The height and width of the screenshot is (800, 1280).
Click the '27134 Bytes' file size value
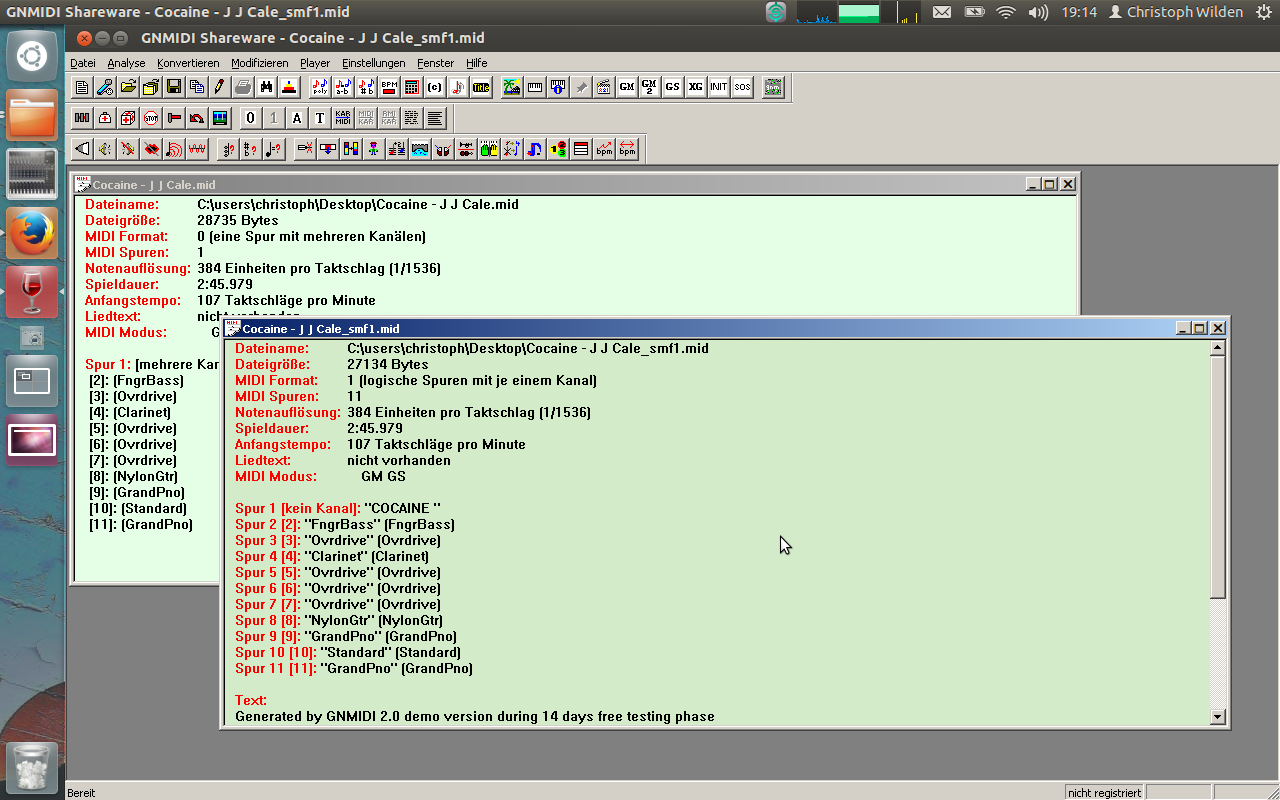coord(388,364)
